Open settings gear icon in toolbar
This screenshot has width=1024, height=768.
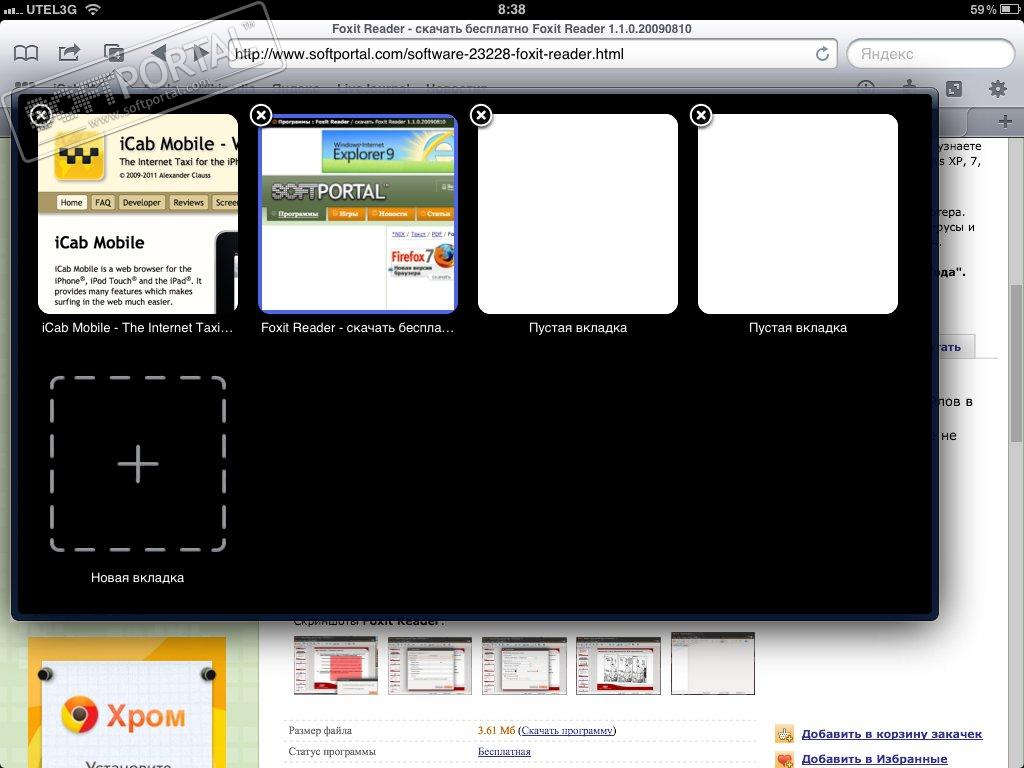(x=997, y=89)
